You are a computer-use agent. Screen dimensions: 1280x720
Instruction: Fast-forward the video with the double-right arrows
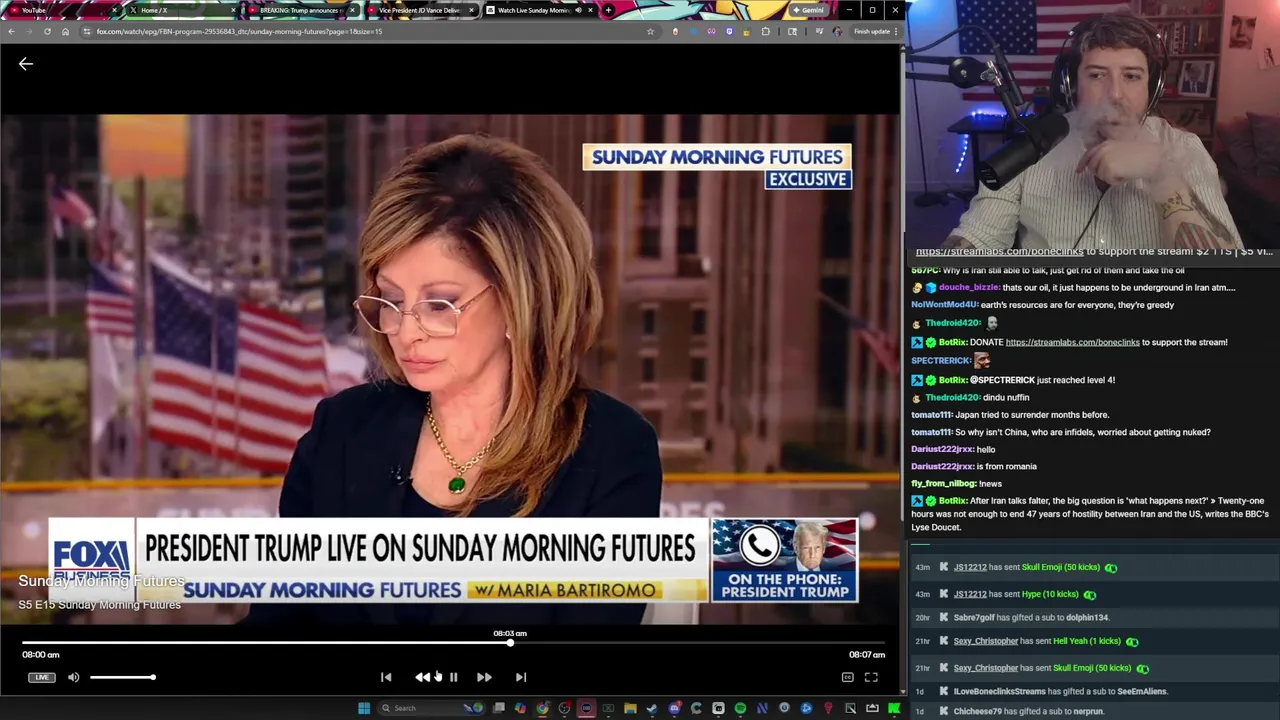click(x=484, y=677)
